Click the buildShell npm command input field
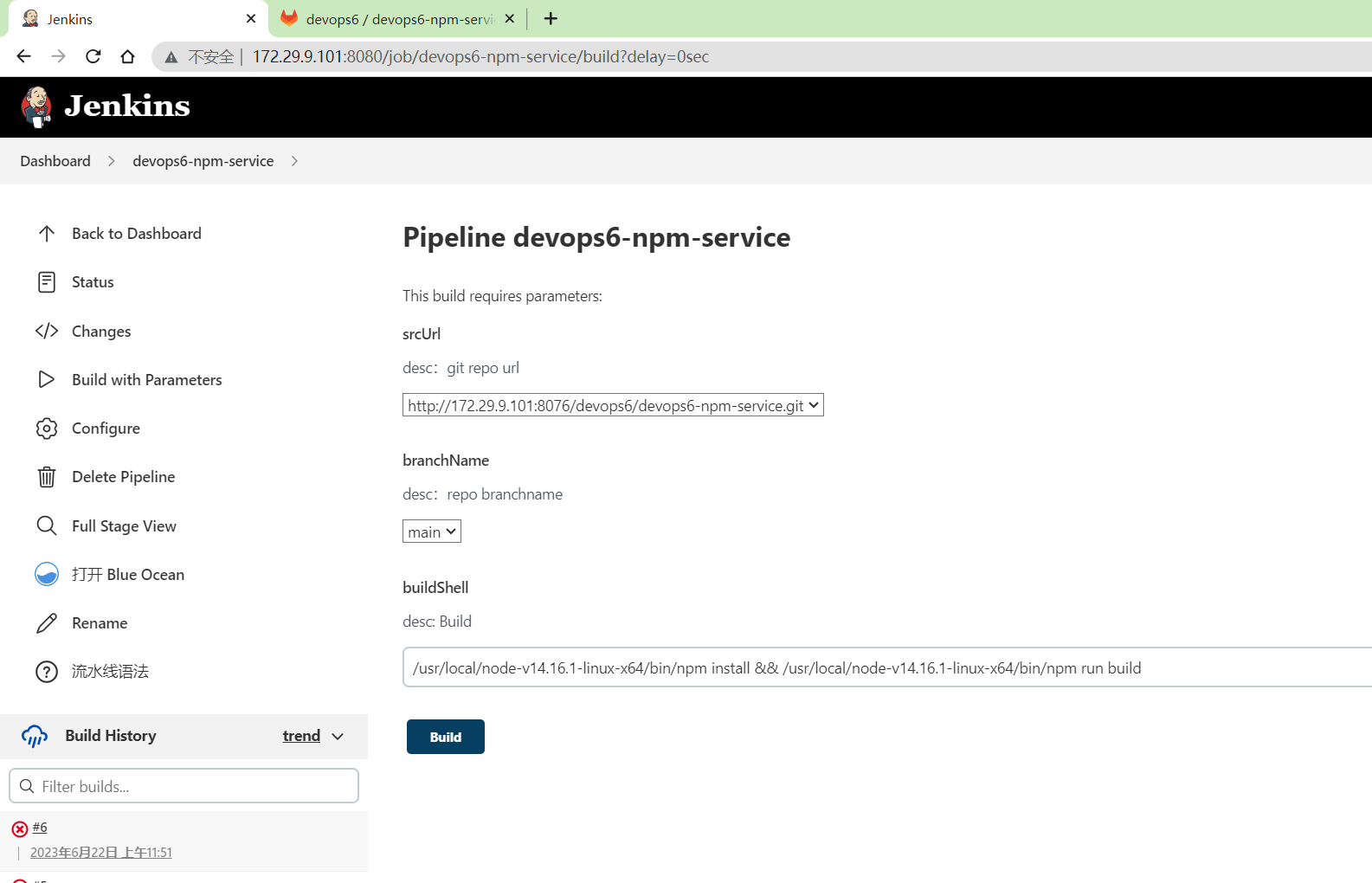Image resolution: width=1372 pixels, height=883 pixels. click(887, 667)
